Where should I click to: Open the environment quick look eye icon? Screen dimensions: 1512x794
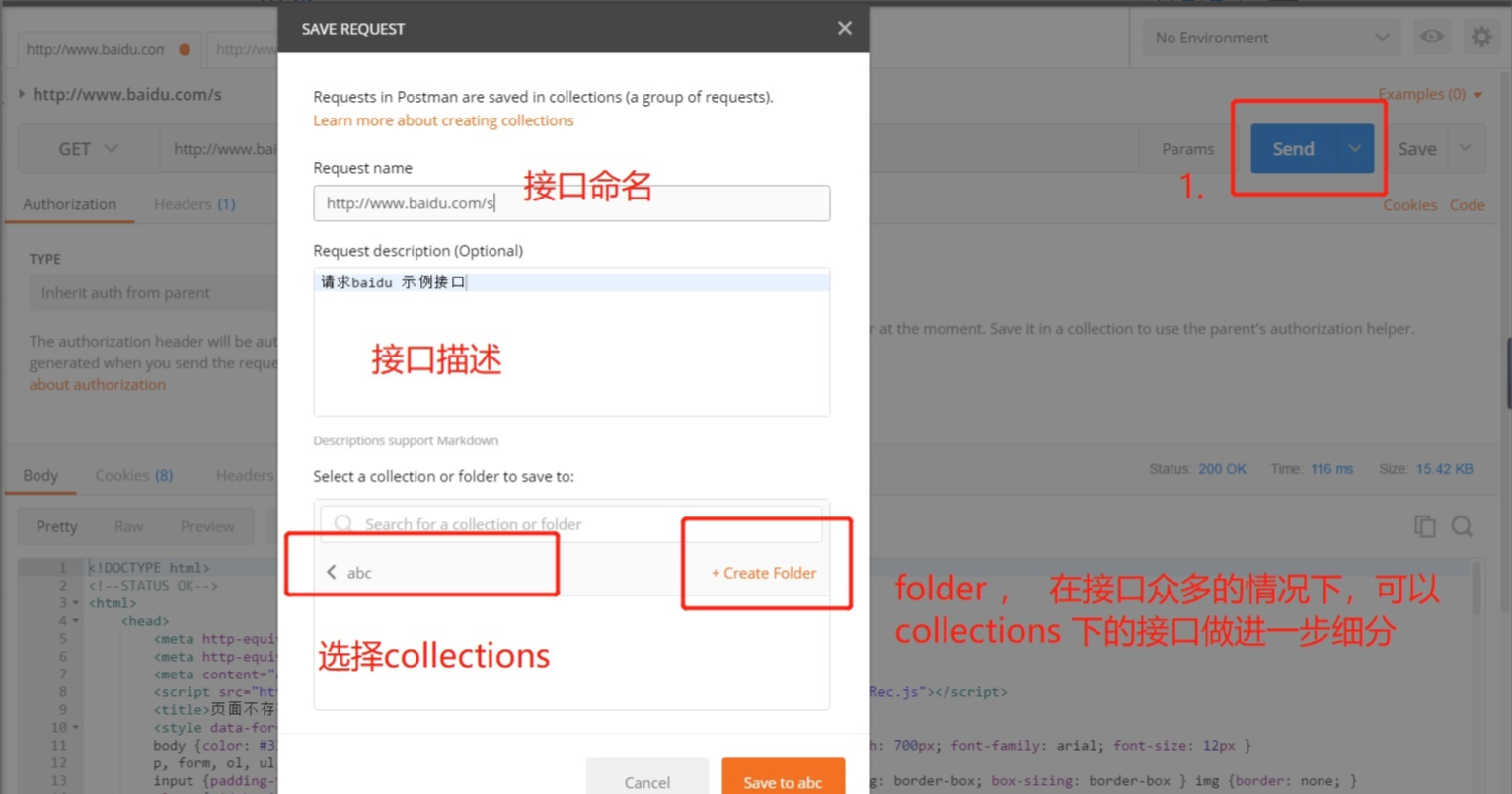[1431, 38]
